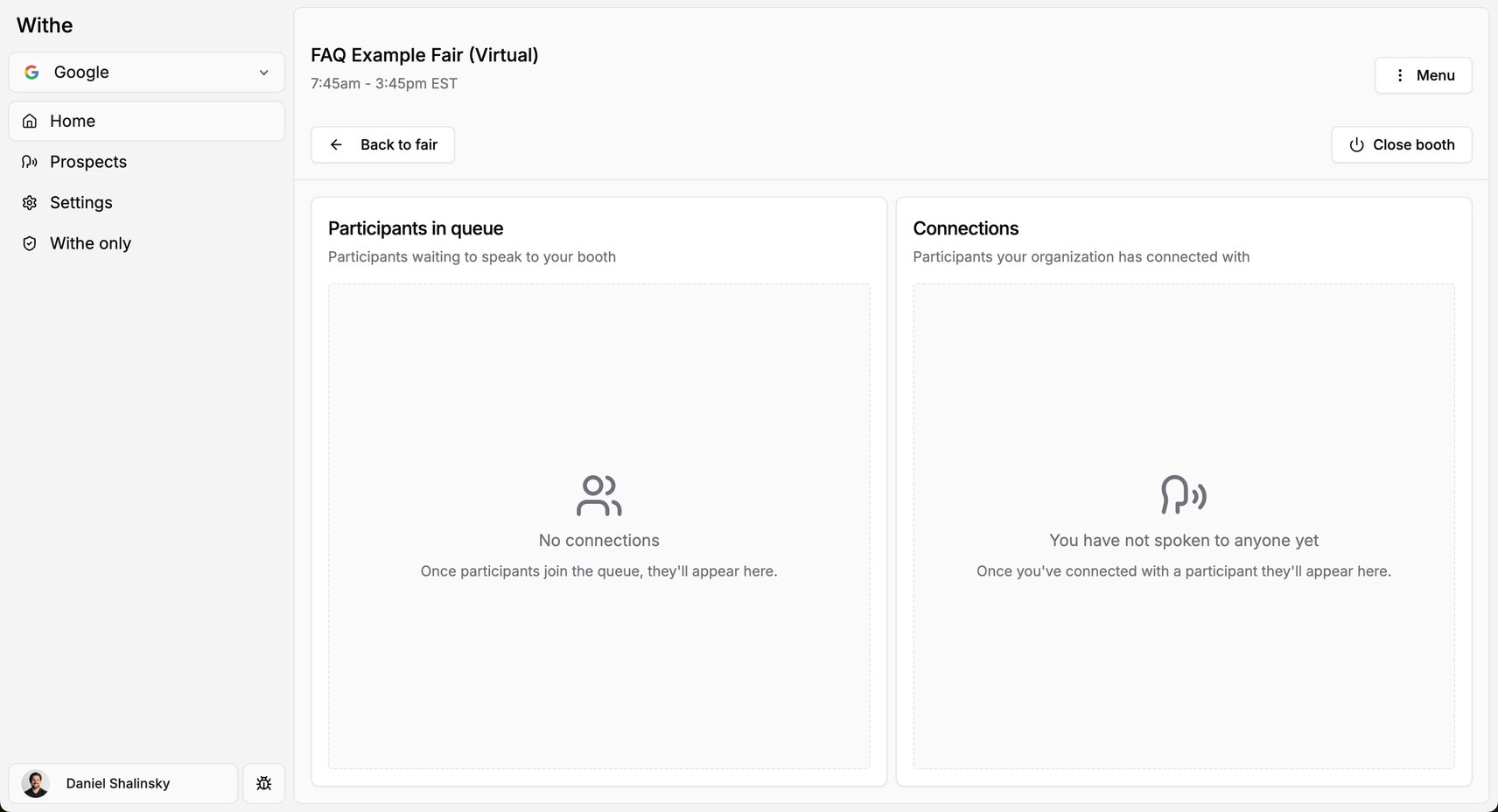Click the speaking icon in Connections panel
Viewport: 1498px width, 812px height.
pos(1184,495)
